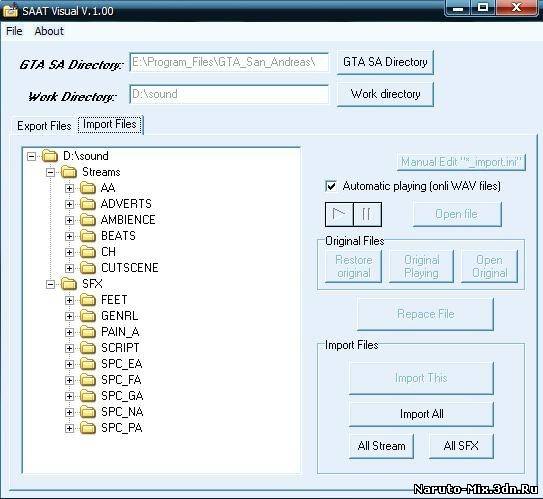Click the pause button icon
The image size is (543, 499).
367,214
